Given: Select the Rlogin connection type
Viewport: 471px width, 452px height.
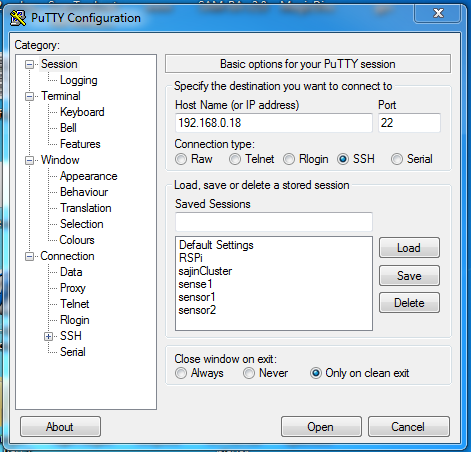Looking at the screenshot, I should point(289,159).
